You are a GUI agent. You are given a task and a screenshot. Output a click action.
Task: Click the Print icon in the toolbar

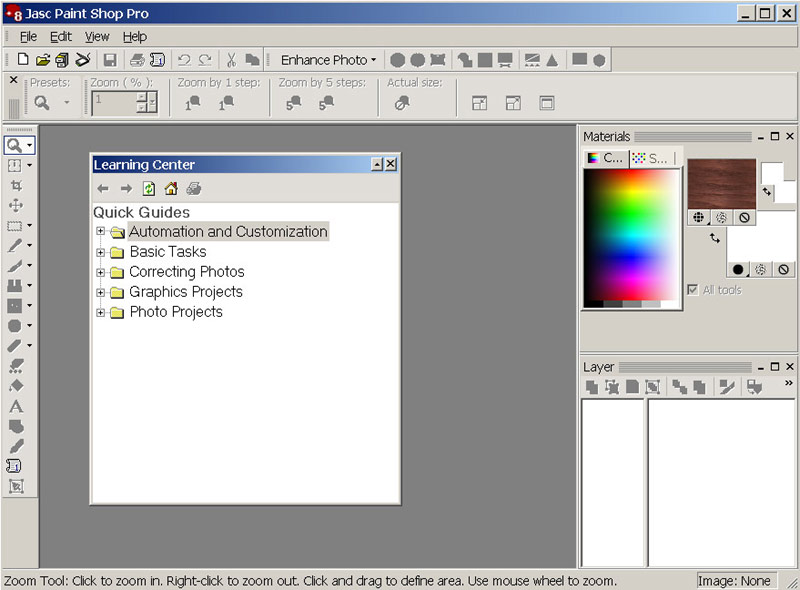(x=136, y=59)
